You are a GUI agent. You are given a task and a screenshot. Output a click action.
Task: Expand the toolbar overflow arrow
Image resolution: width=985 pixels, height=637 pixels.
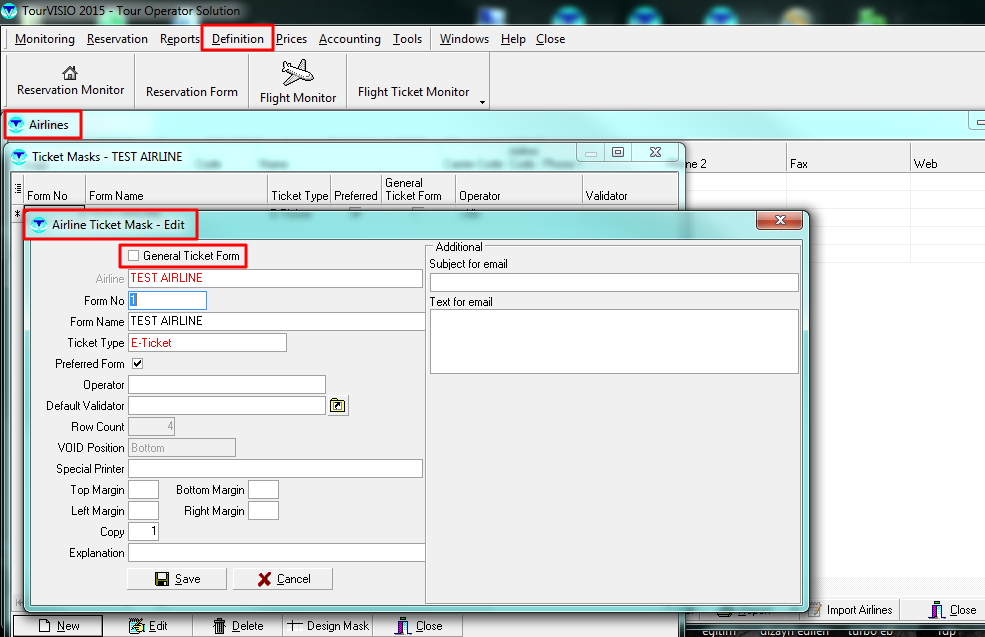click(482, 102)
